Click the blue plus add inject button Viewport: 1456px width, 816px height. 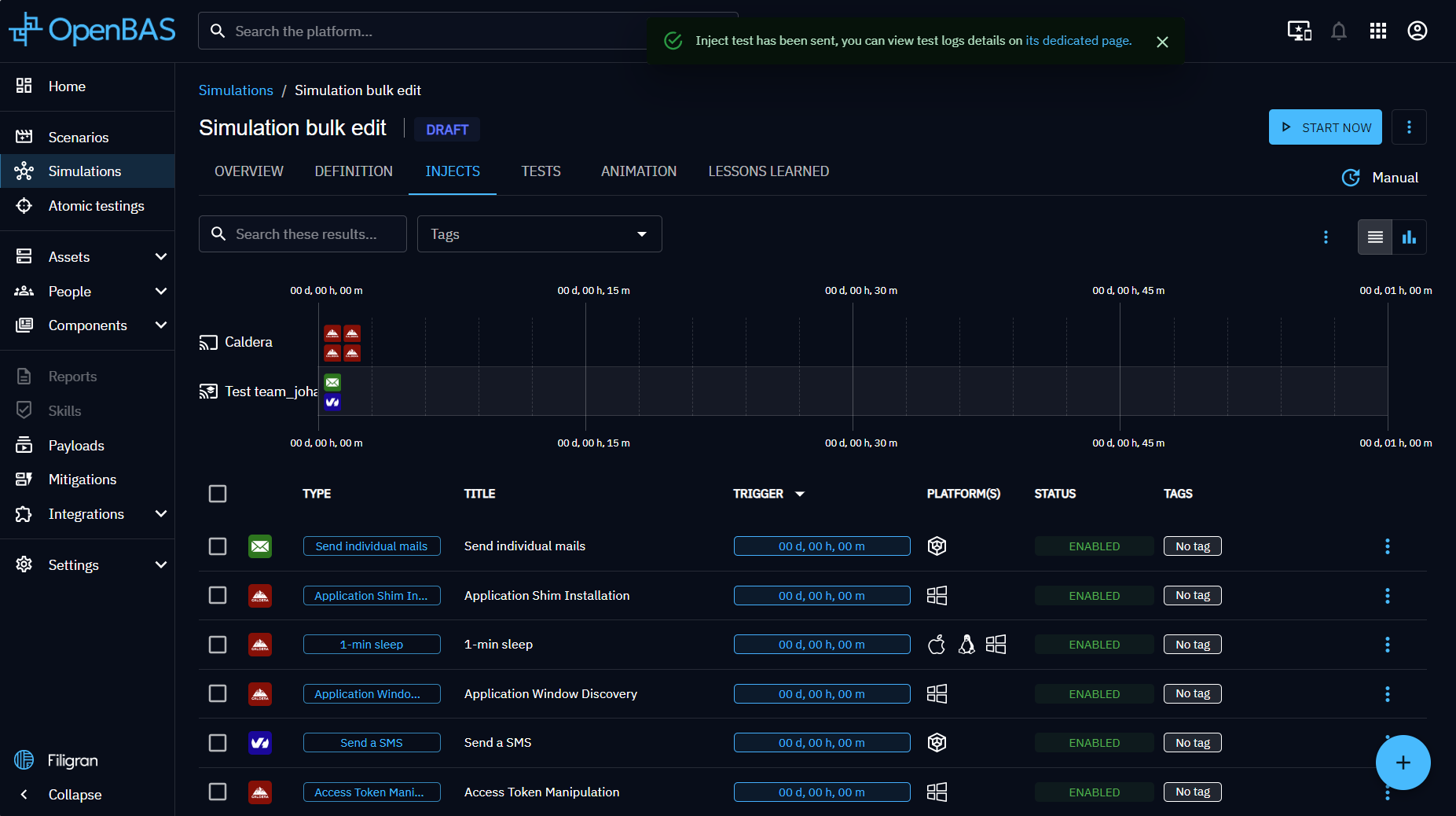coord(1403,763)
